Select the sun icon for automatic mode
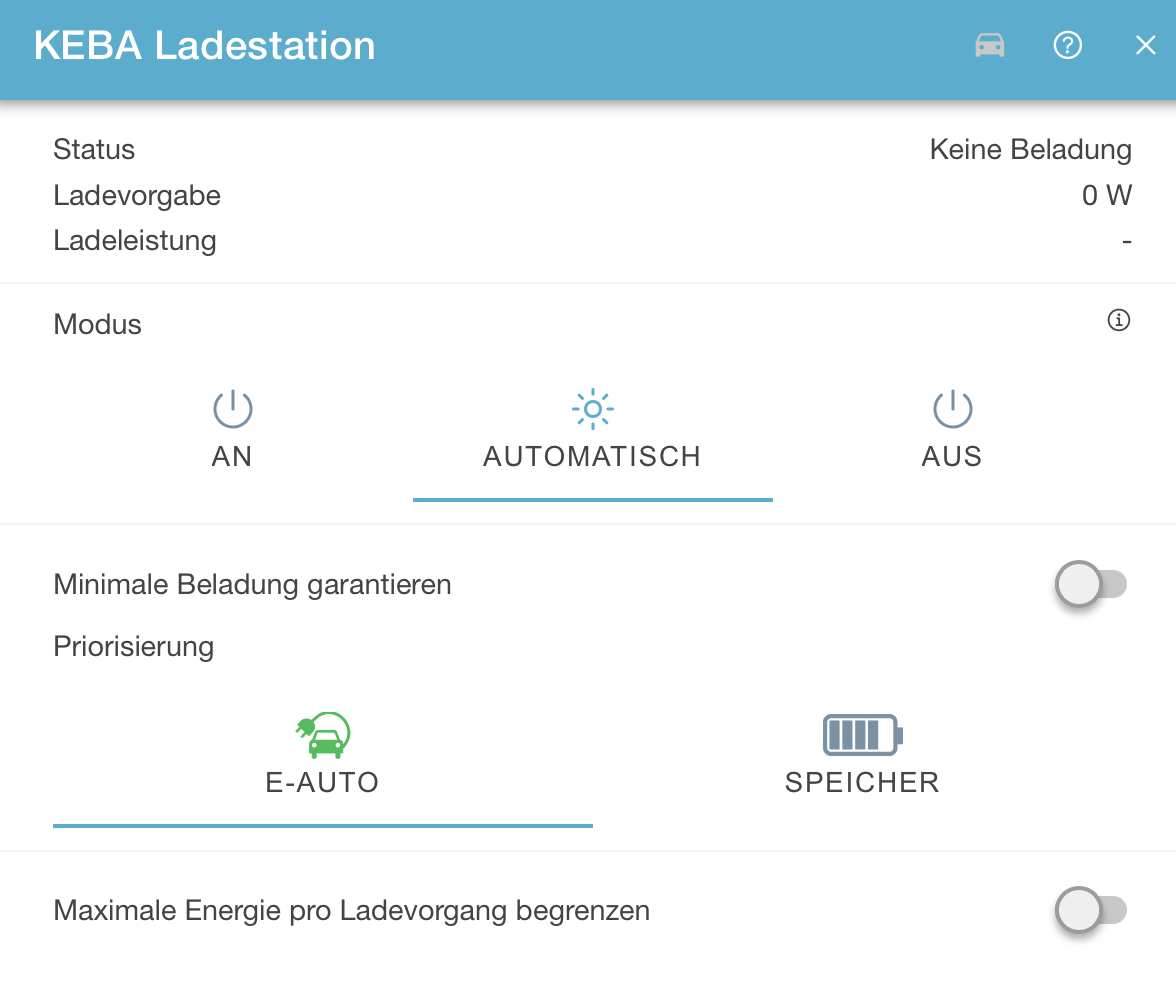Viewport: 1176px width, 1000px height. pos(592,409)
